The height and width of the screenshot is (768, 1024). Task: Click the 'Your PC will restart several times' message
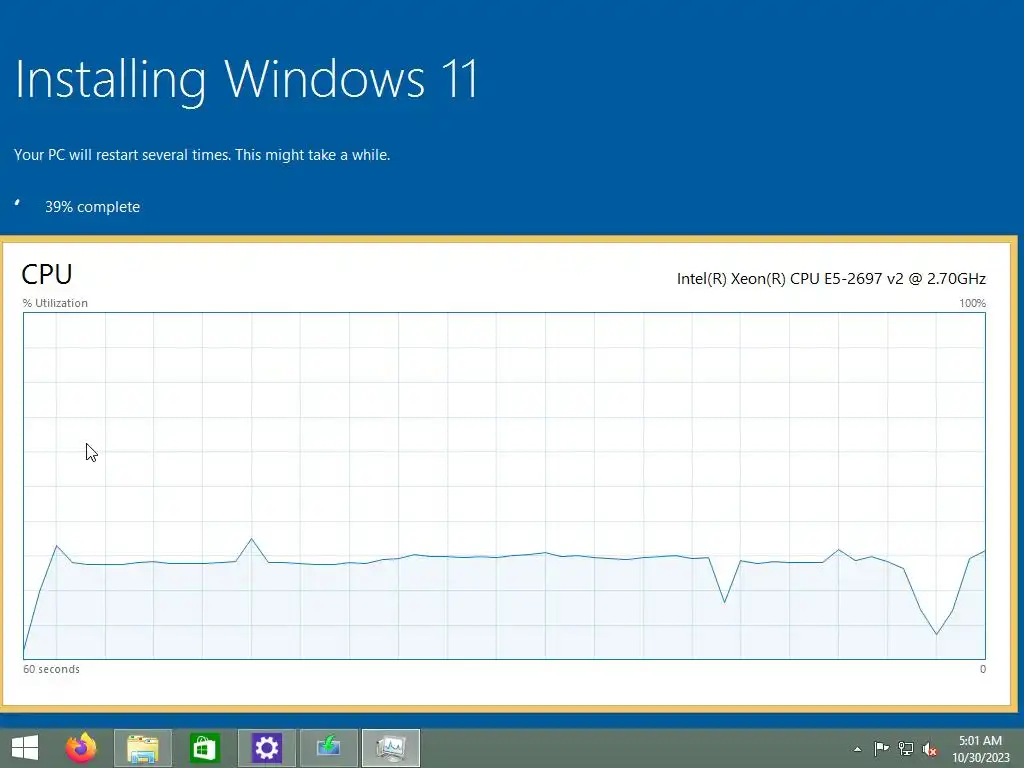(x=202, y=155)
